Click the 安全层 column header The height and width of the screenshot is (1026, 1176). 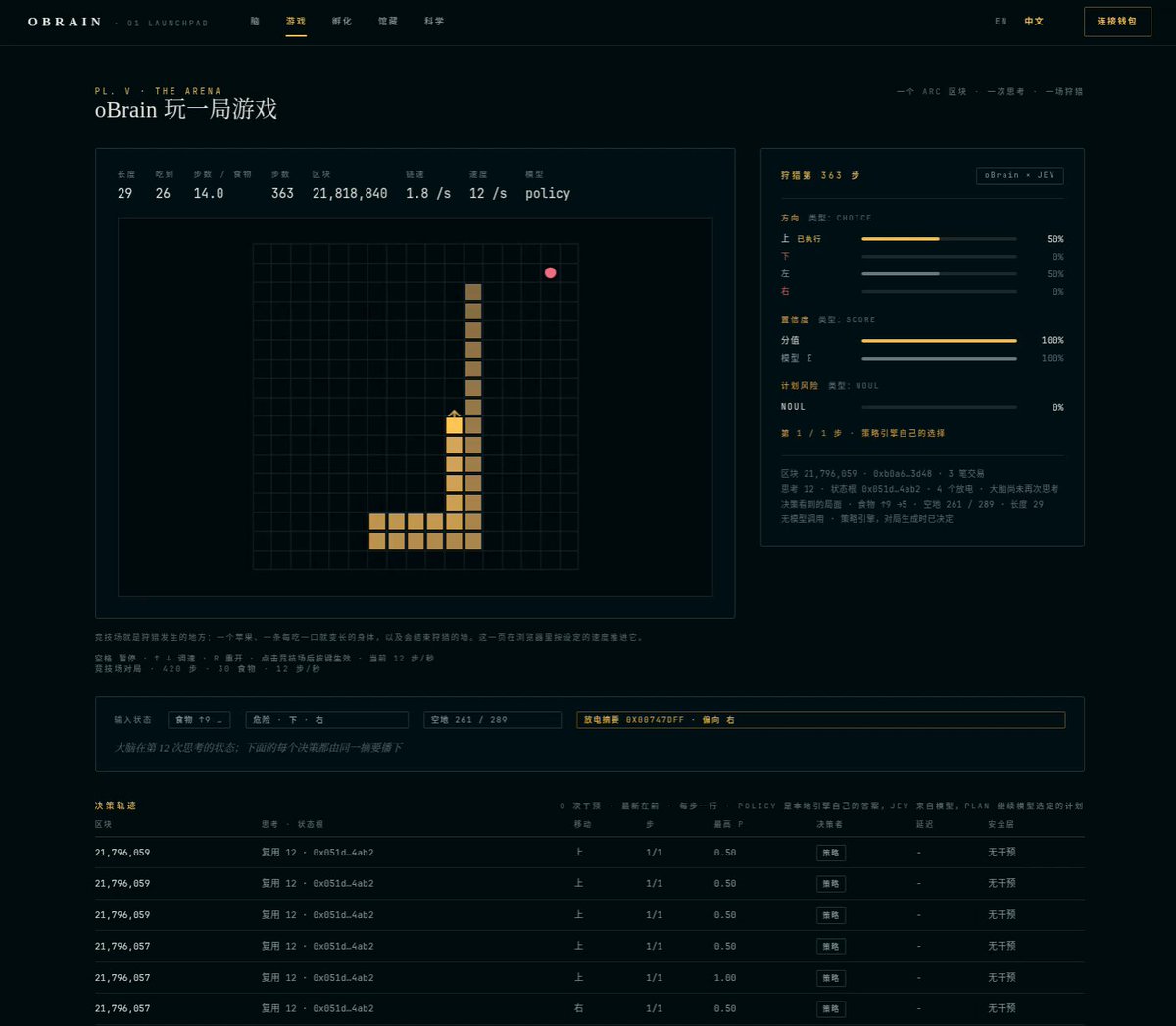tap(1001, 825)
